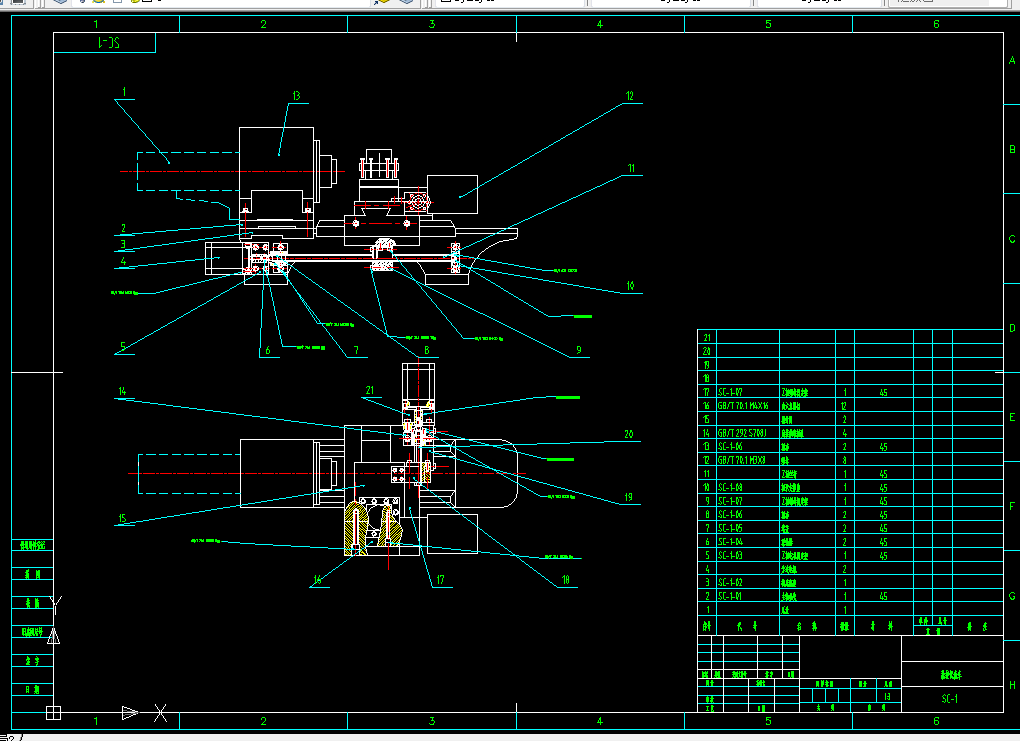The image size is (1020, 741).
Task: Click part balloon number 1 in top view
Action: tap(124, 92)
